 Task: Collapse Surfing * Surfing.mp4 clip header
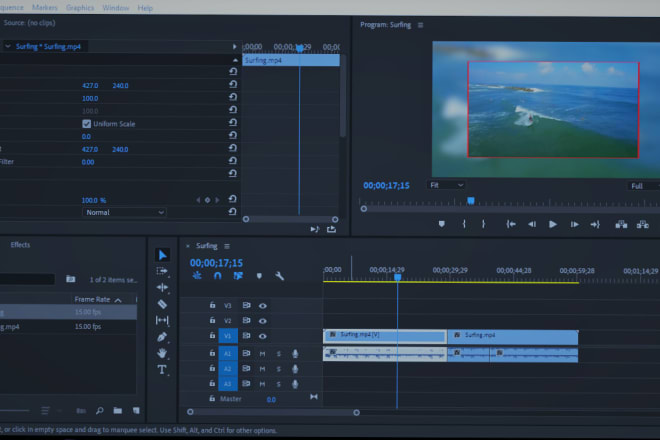click(x=8, y=46)
